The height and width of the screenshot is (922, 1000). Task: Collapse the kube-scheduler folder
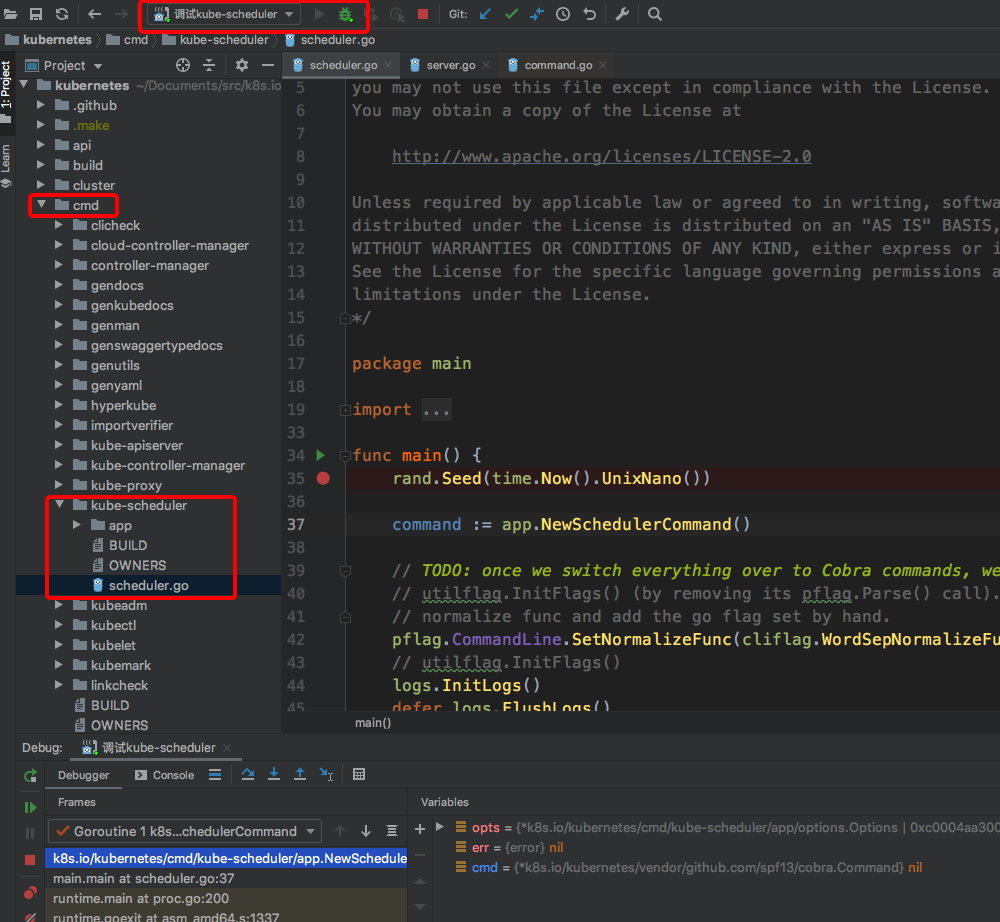click(61, 505)
